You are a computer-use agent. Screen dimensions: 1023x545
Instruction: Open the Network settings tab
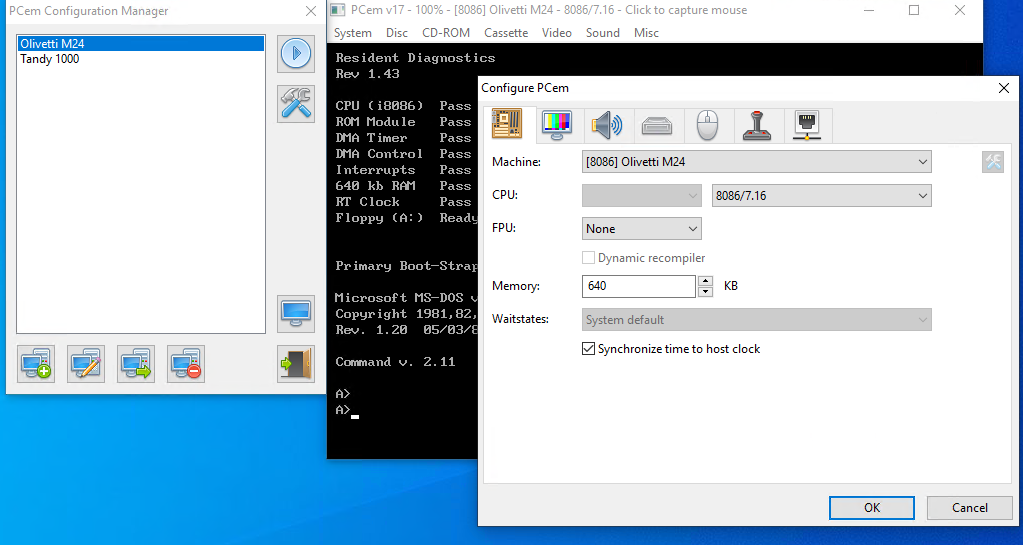pyautogui.click(x=807, y=126)
